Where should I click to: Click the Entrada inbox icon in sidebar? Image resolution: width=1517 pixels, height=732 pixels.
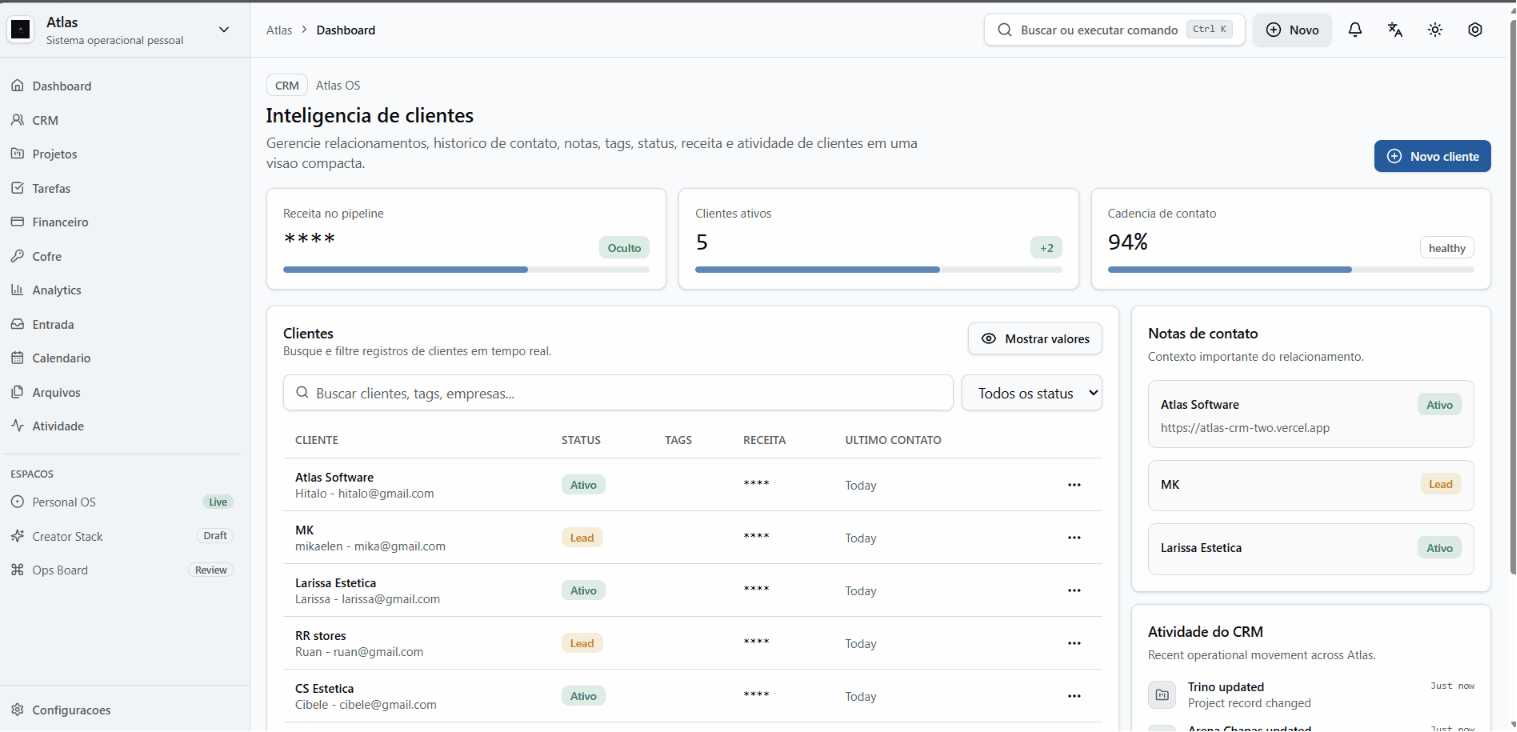[x=17, y=324]
